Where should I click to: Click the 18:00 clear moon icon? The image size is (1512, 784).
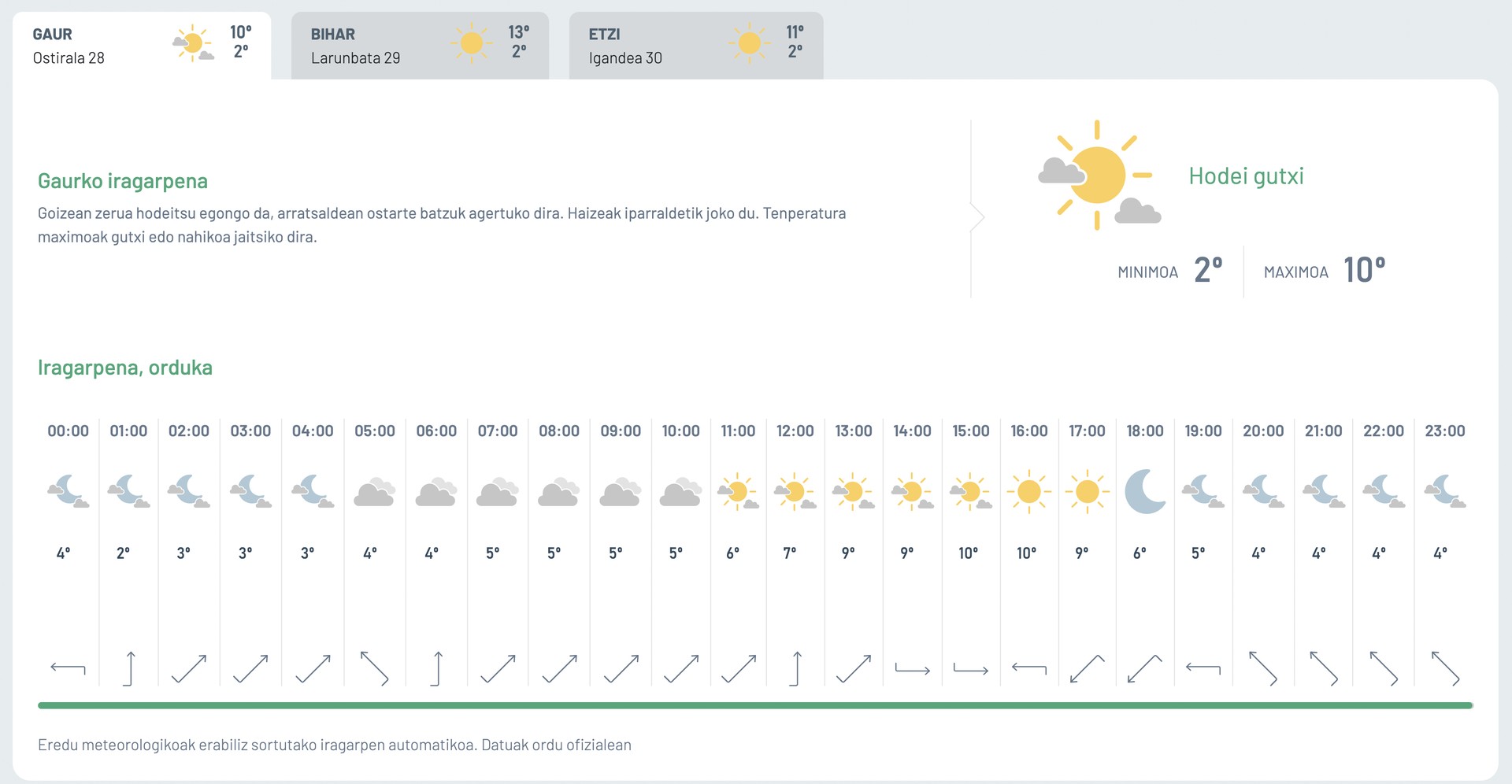coord(1145,492)
